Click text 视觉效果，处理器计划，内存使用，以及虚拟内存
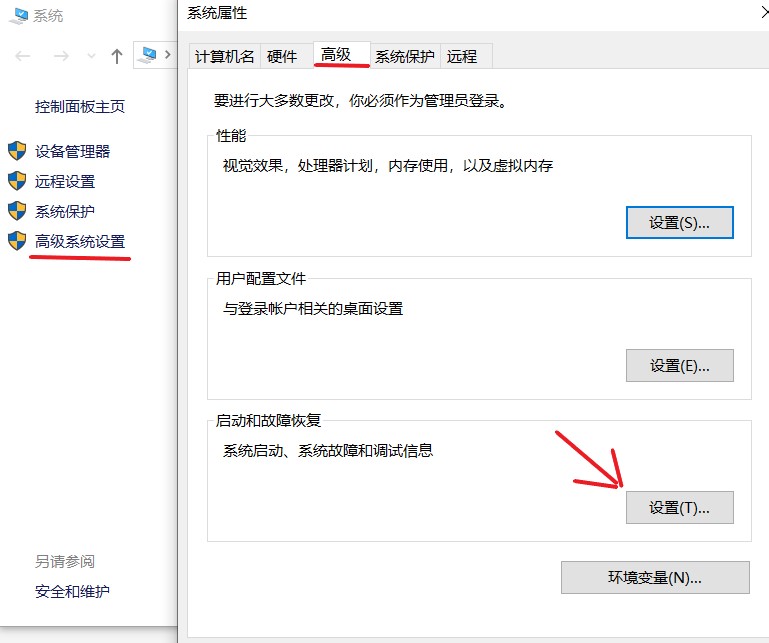The image size is (769, 643). pos(388,166)
